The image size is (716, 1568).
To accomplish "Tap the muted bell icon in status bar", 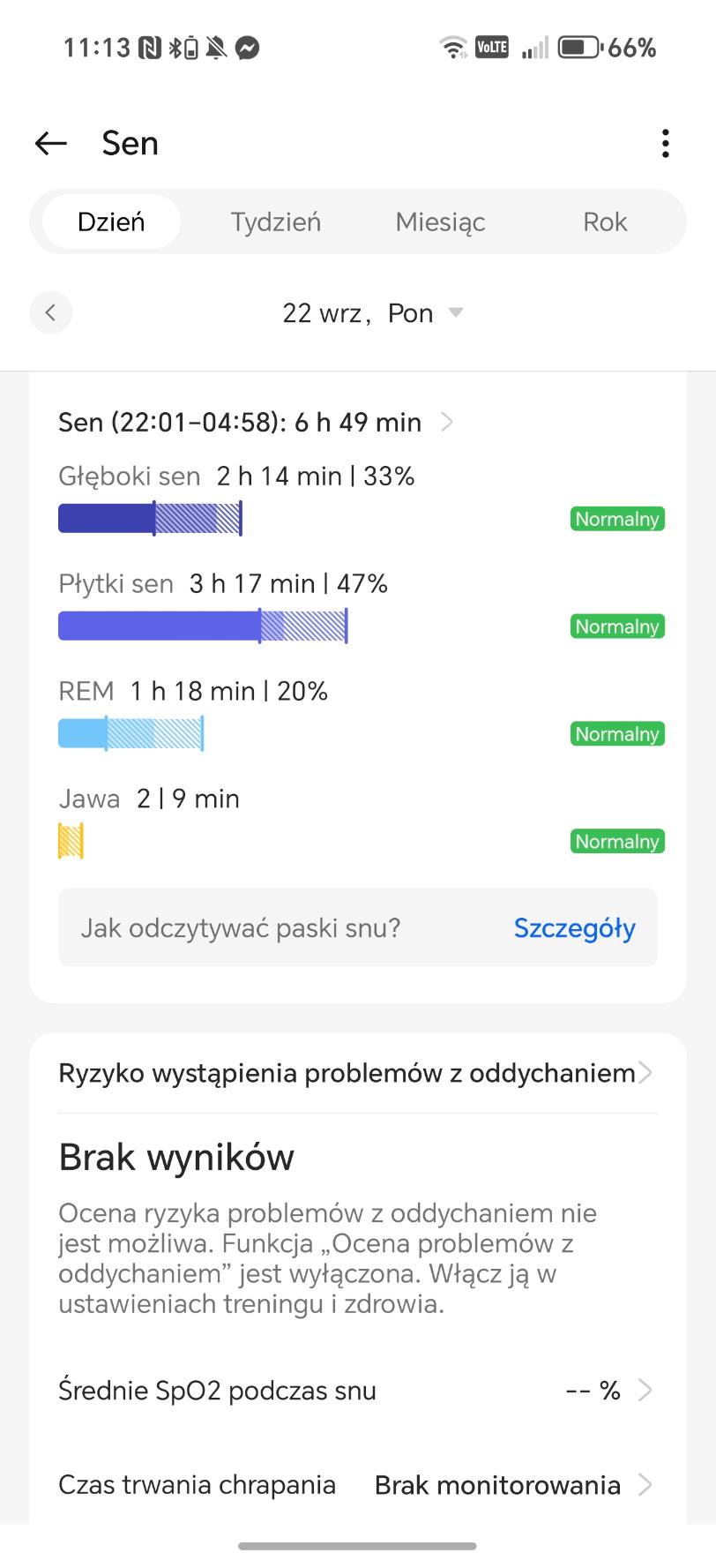I will (216, 48).
